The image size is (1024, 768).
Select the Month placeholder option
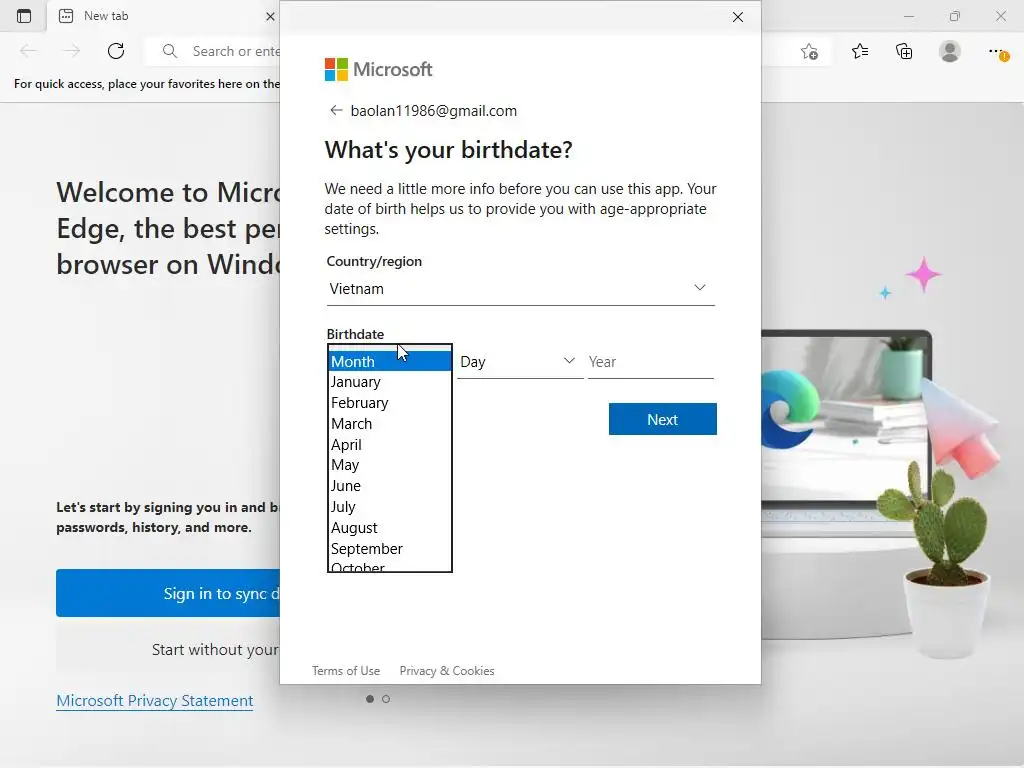coord(389,361)
